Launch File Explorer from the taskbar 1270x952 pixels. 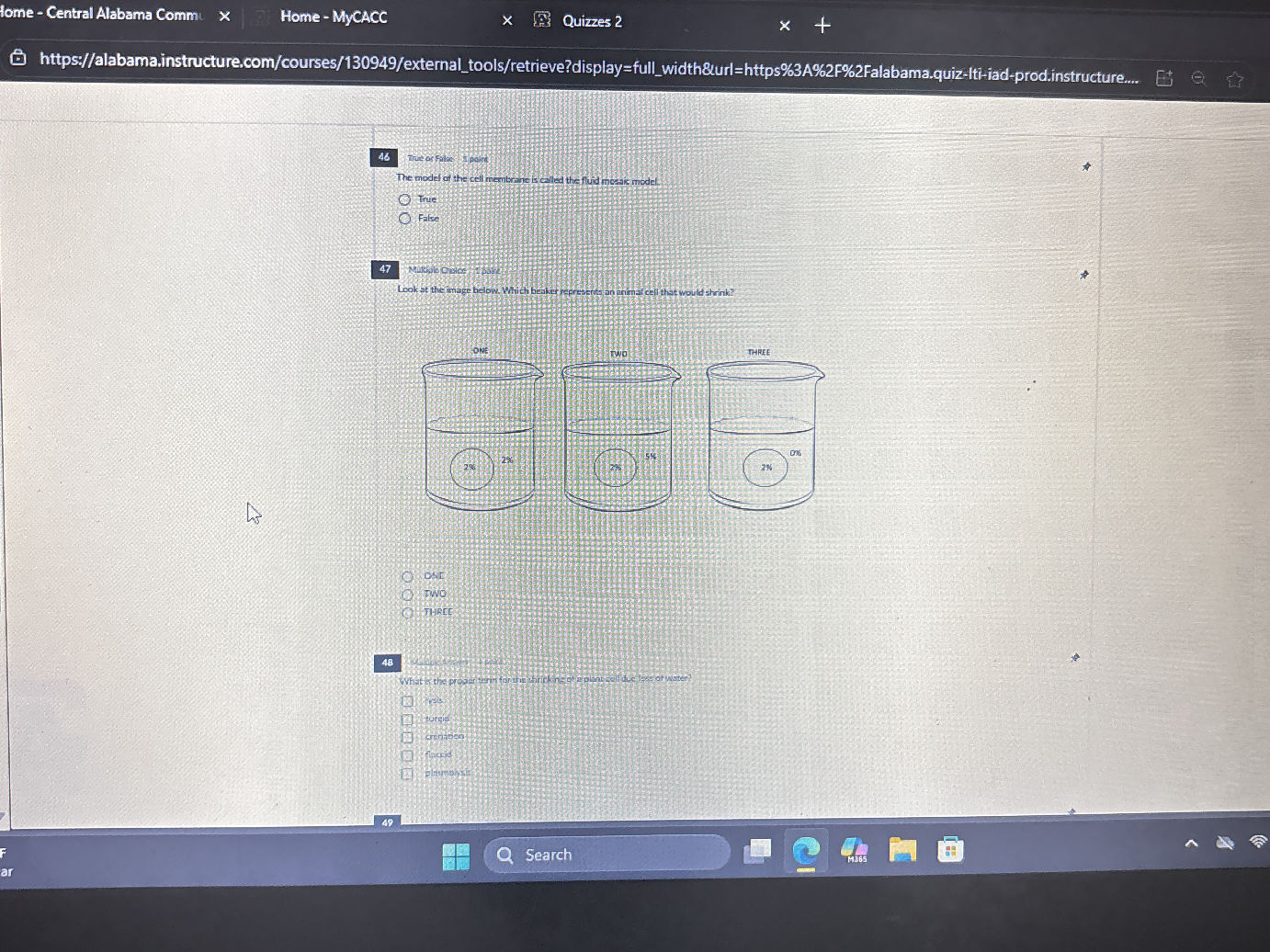point(902,850)
